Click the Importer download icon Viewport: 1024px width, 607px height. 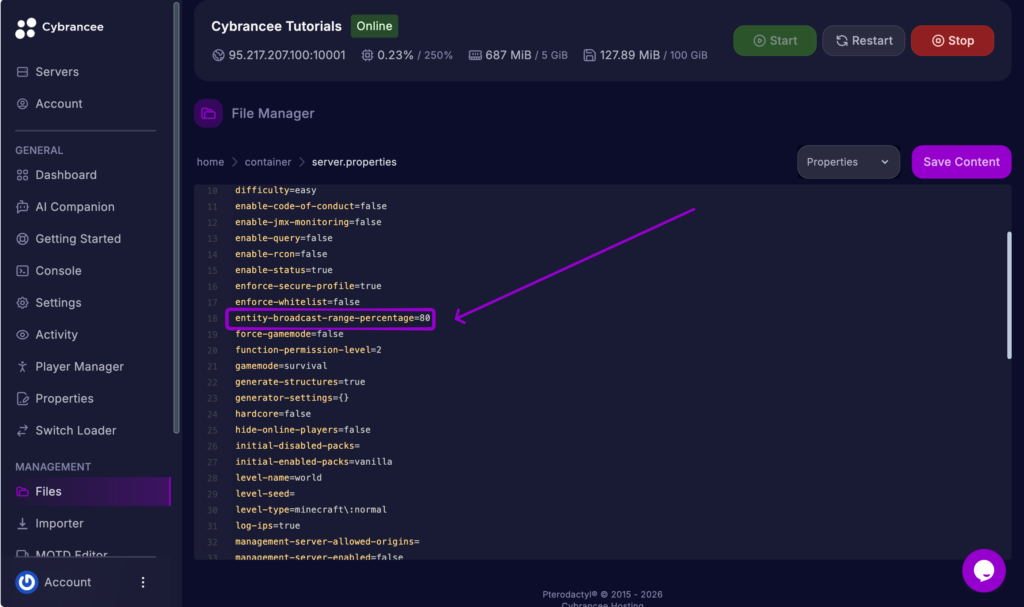pyautogui.click(x=22, y=524)
